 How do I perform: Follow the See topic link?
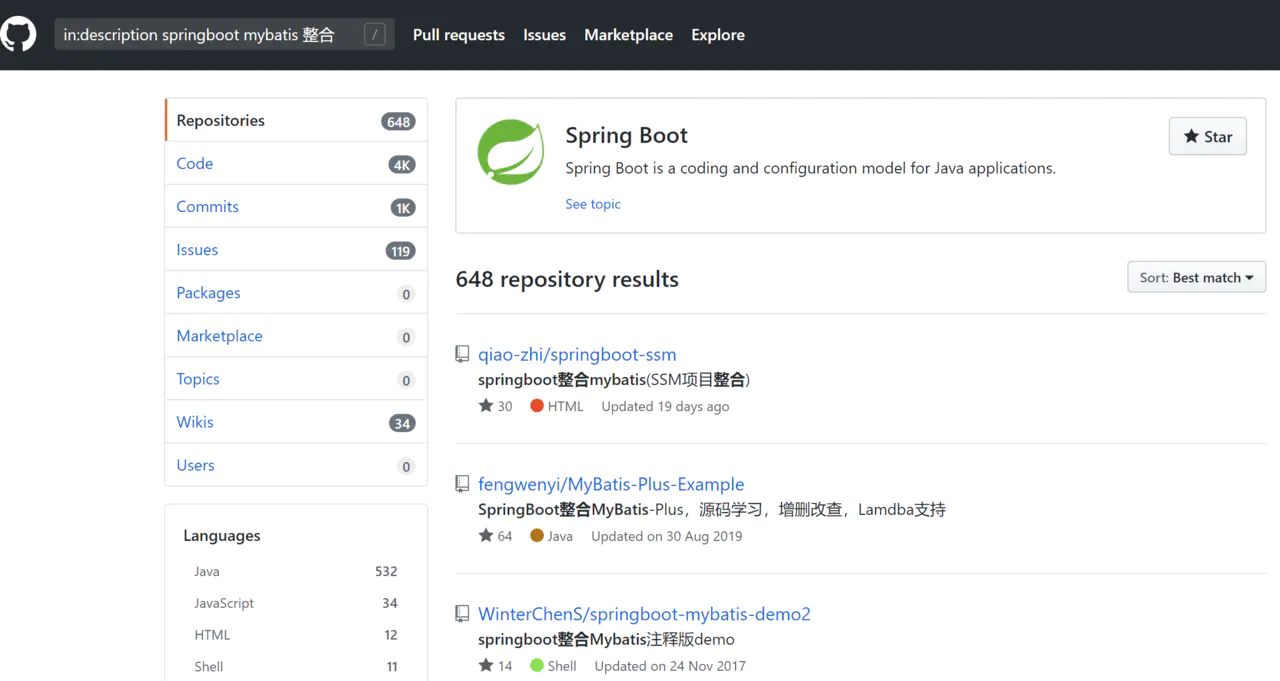pyautogui.click(x=592, y=204)
